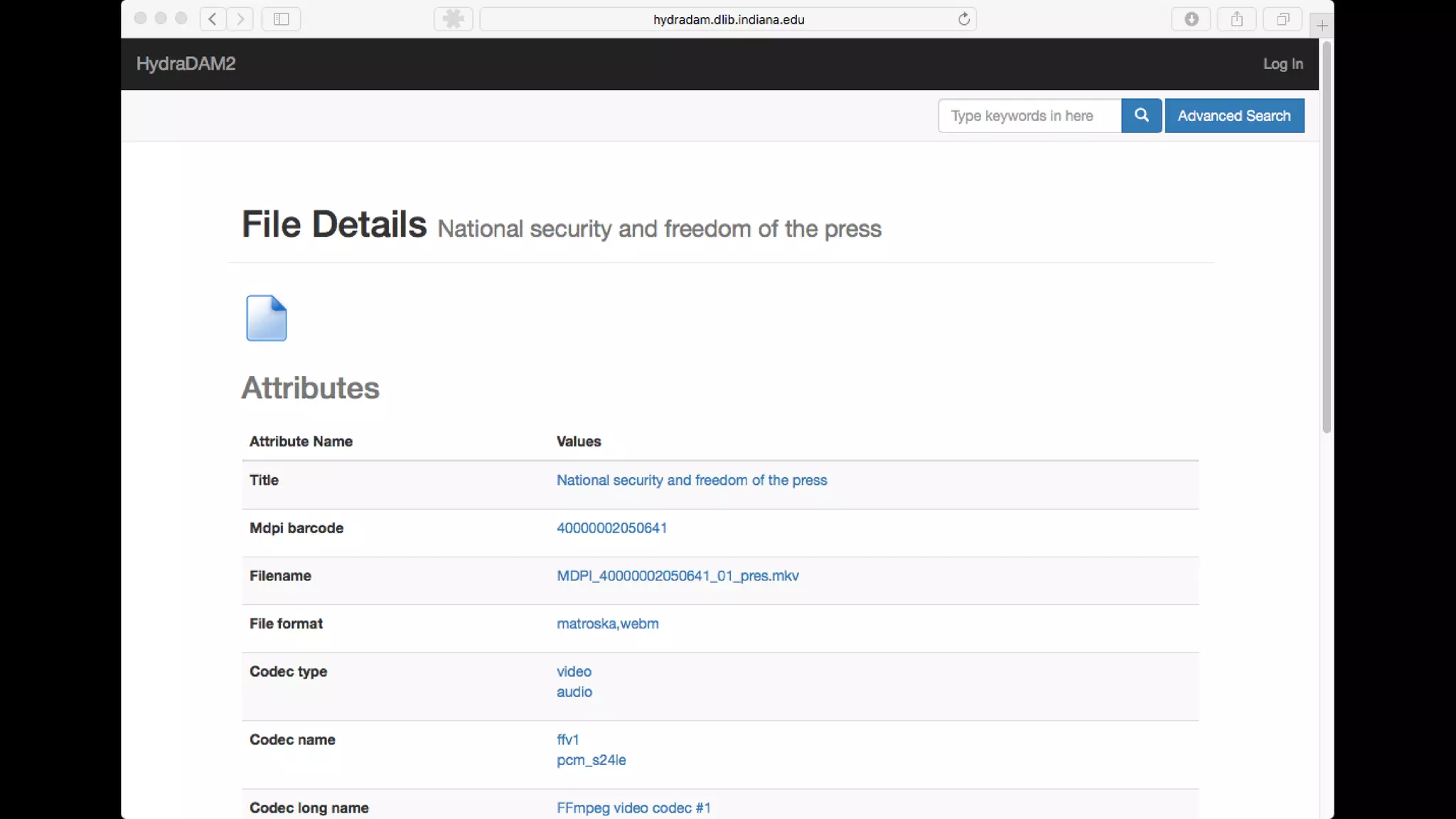1456x819 pixels.
Task: Click in the keyword search field
Action: tap(1029, 115)
